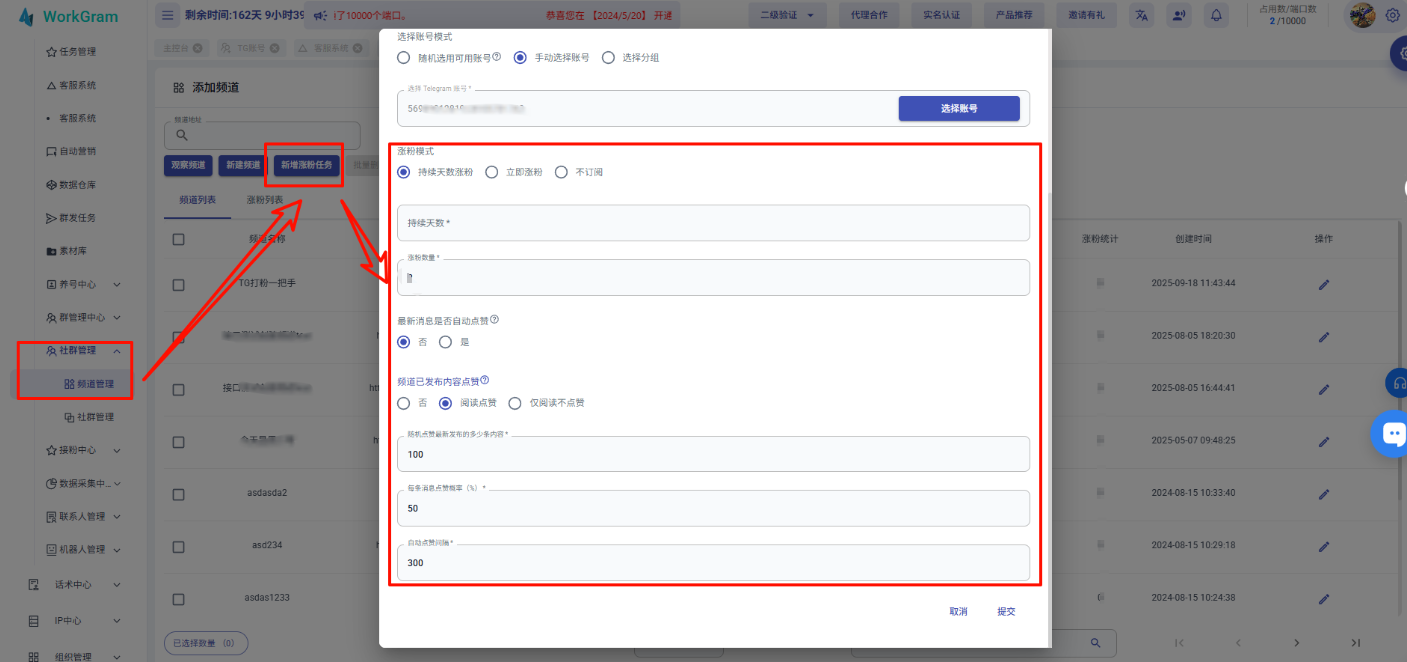1407x662 pixels.
Task: Click help icon beside 频道已发布内容点赞
Action: coord(485,380)
